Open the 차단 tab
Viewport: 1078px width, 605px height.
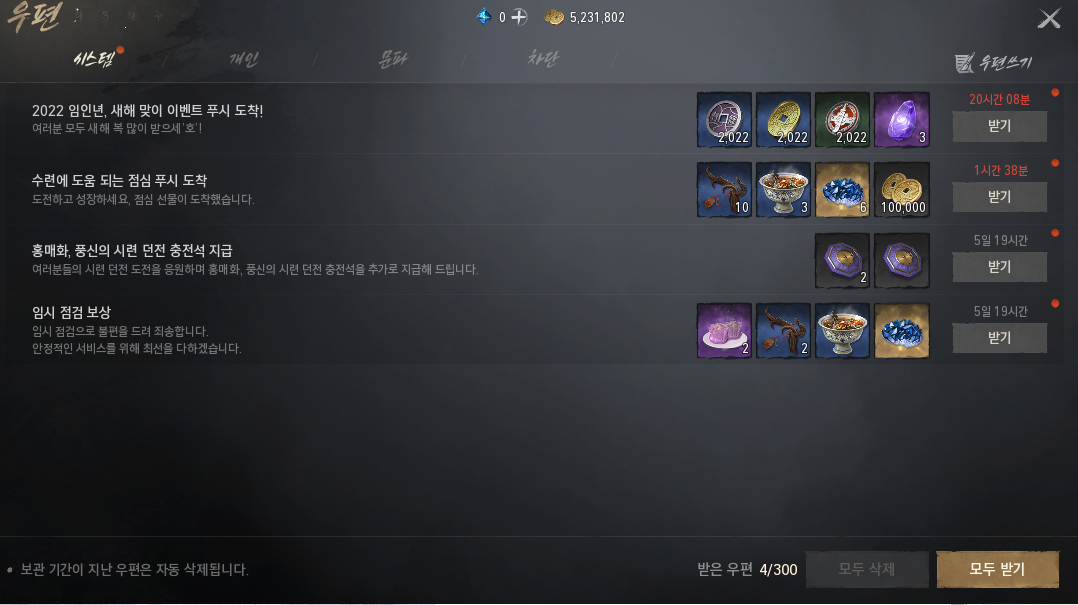pyautogui.click(x=542, y=59)
